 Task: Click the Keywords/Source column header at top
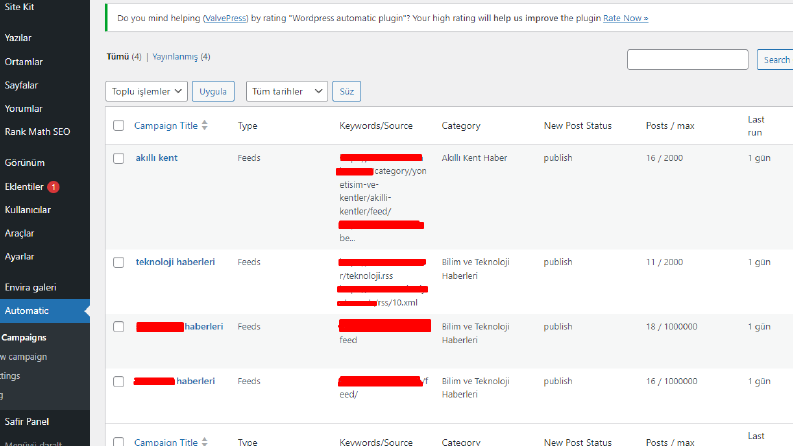click(376, 125)
